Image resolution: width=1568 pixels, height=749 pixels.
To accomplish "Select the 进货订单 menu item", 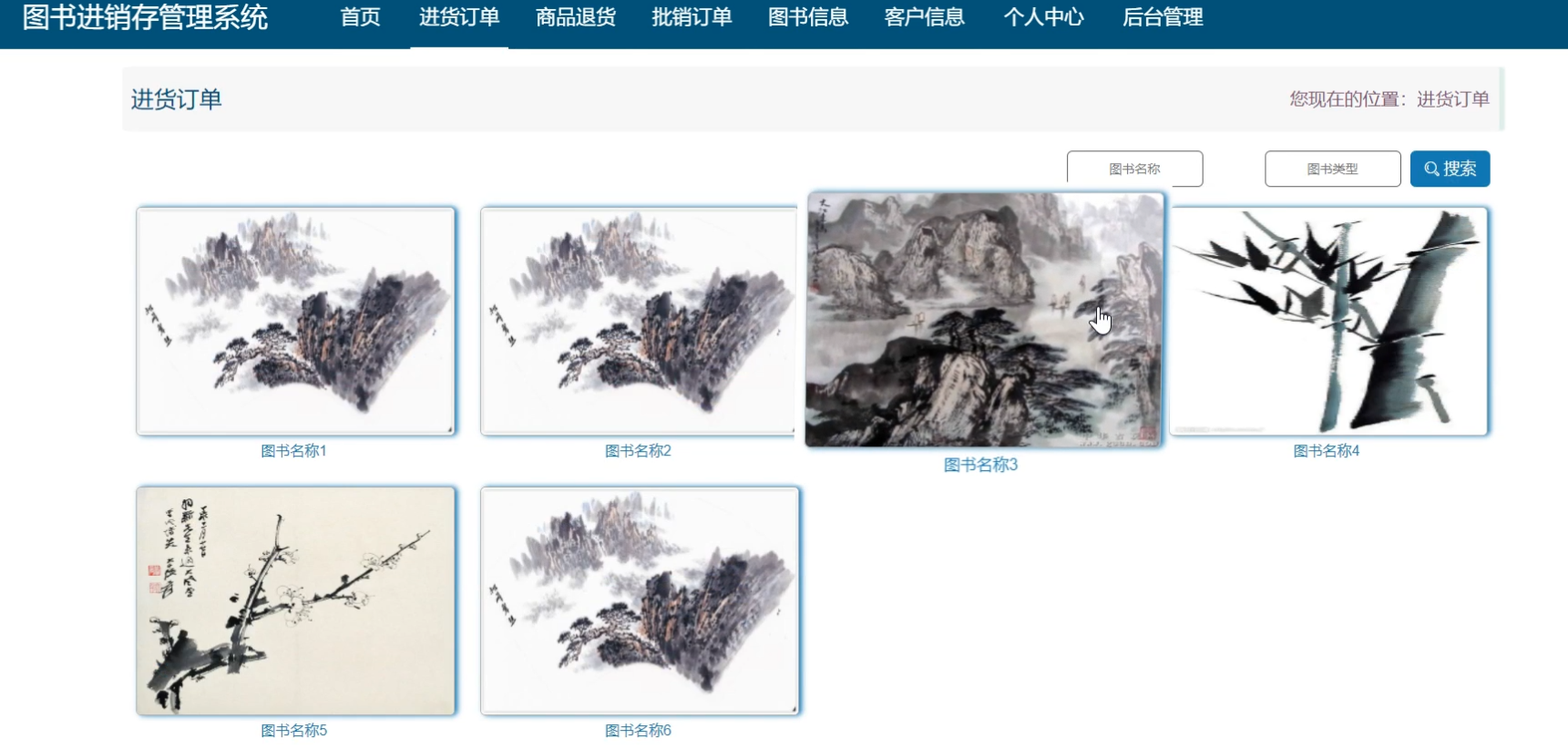I will [x=459, y=17].
